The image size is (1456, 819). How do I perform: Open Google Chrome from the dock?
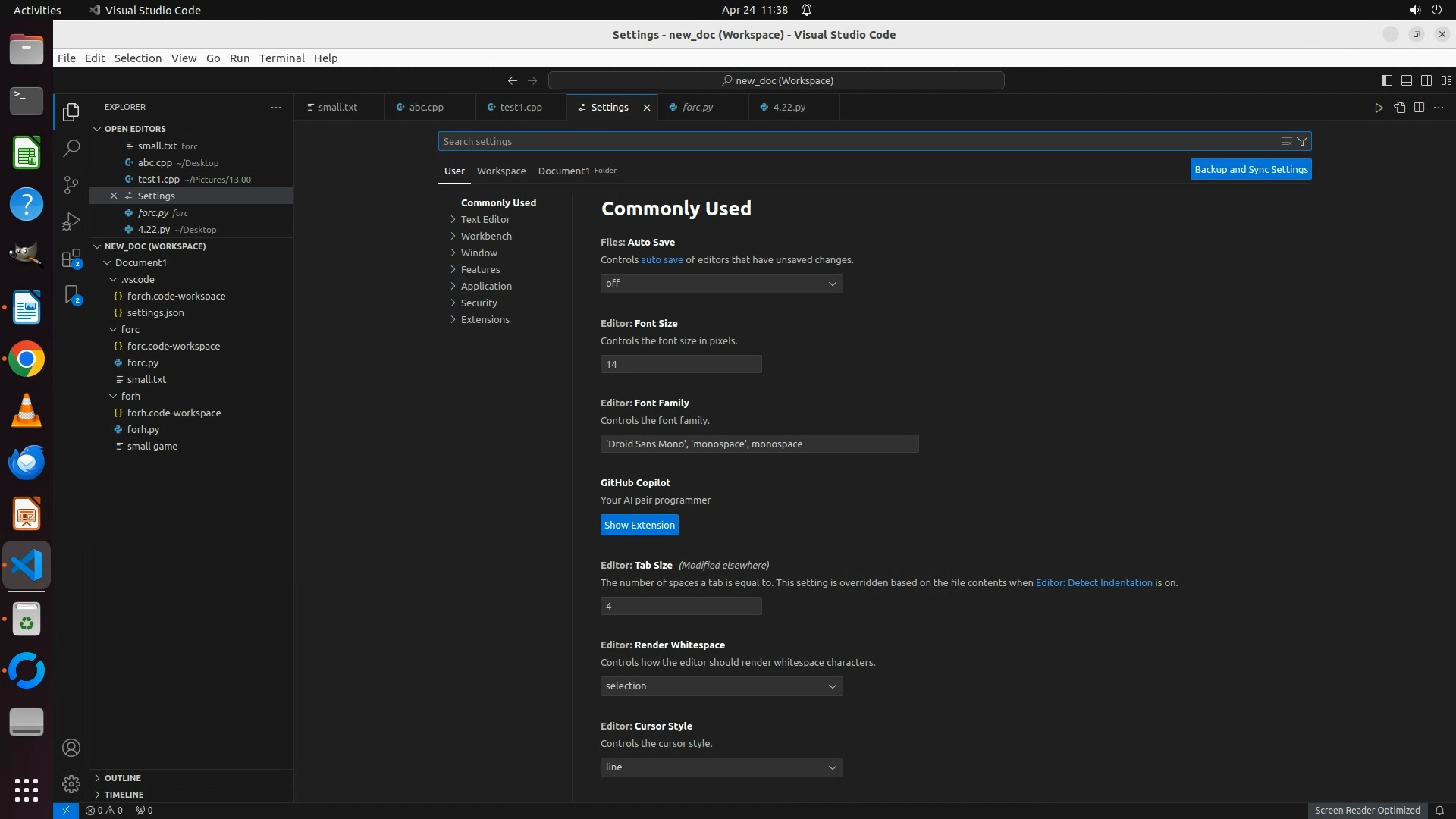click(27, 359)
